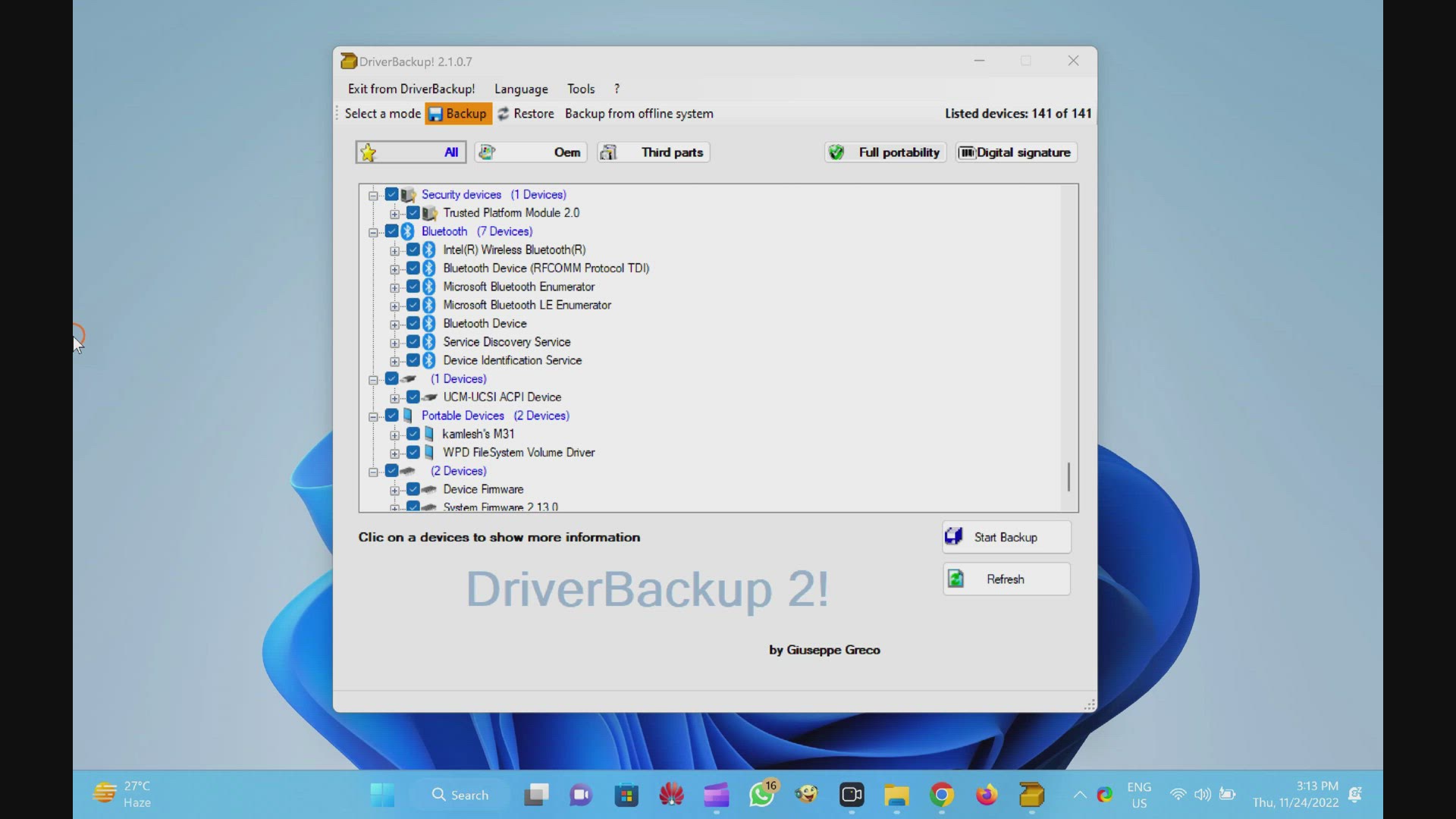This screenshot has width=1456, height=819.
Task: Open the ? help menu
Action: click(617, 89)
